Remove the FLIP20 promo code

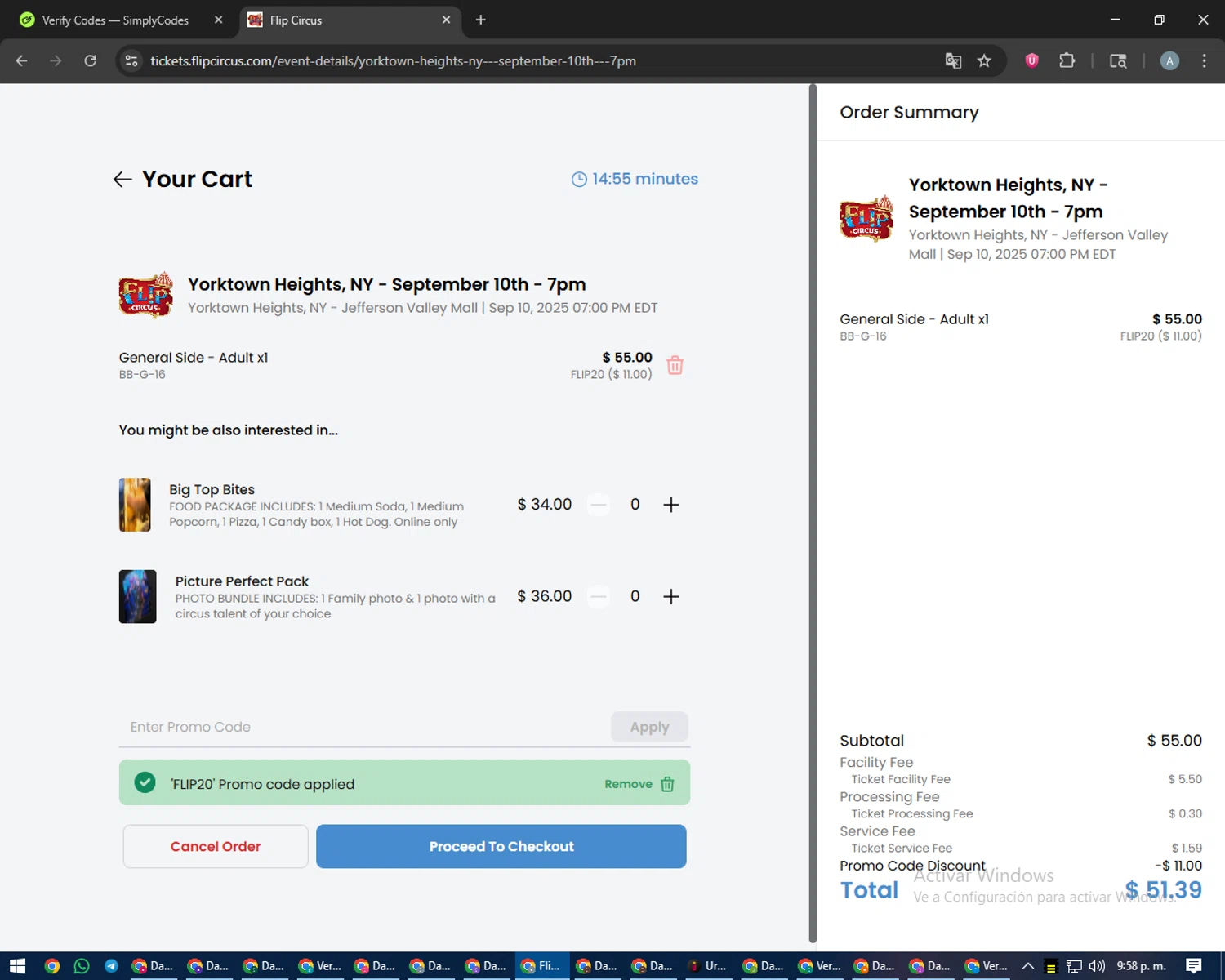[639, 784]
